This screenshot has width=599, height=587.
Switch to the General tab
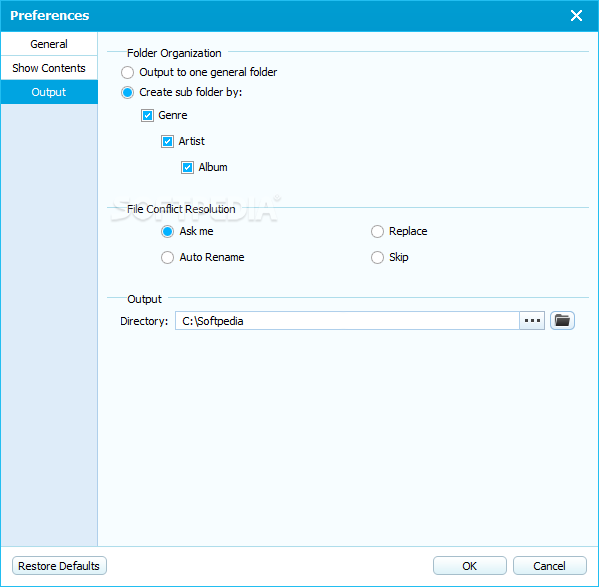[49, 44]
